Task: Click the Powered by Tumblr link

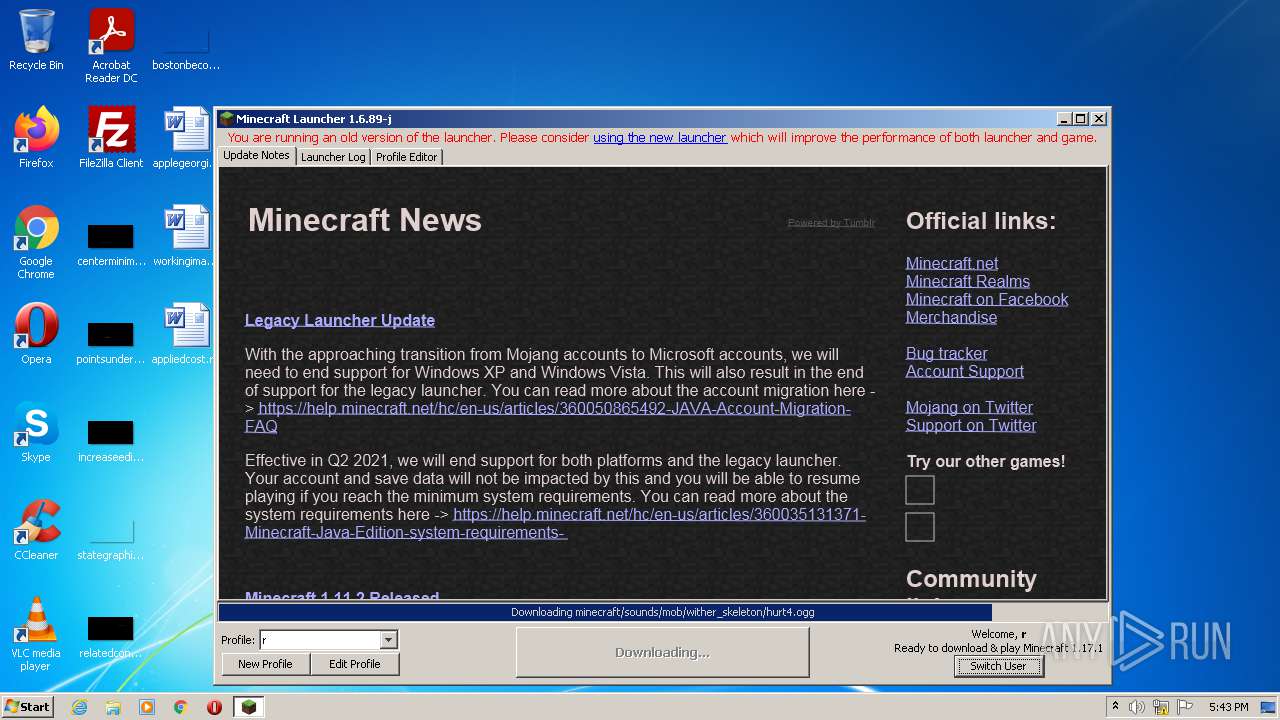Action: click(x=831, y=223)
